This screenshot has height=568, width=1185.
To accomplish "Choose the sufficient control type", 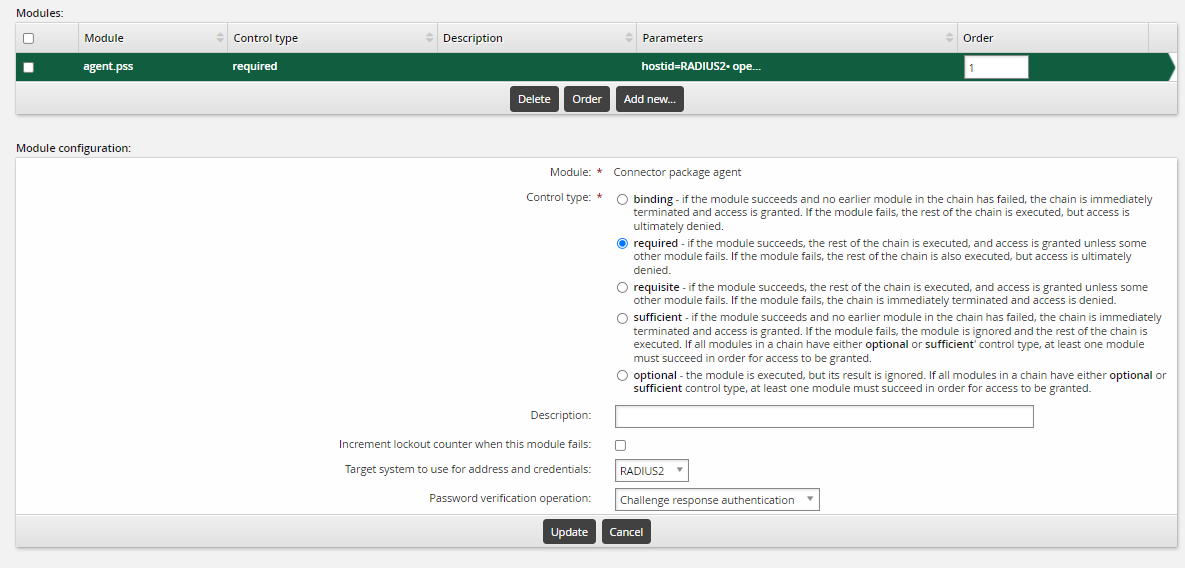I will click(x=623, y=318).
